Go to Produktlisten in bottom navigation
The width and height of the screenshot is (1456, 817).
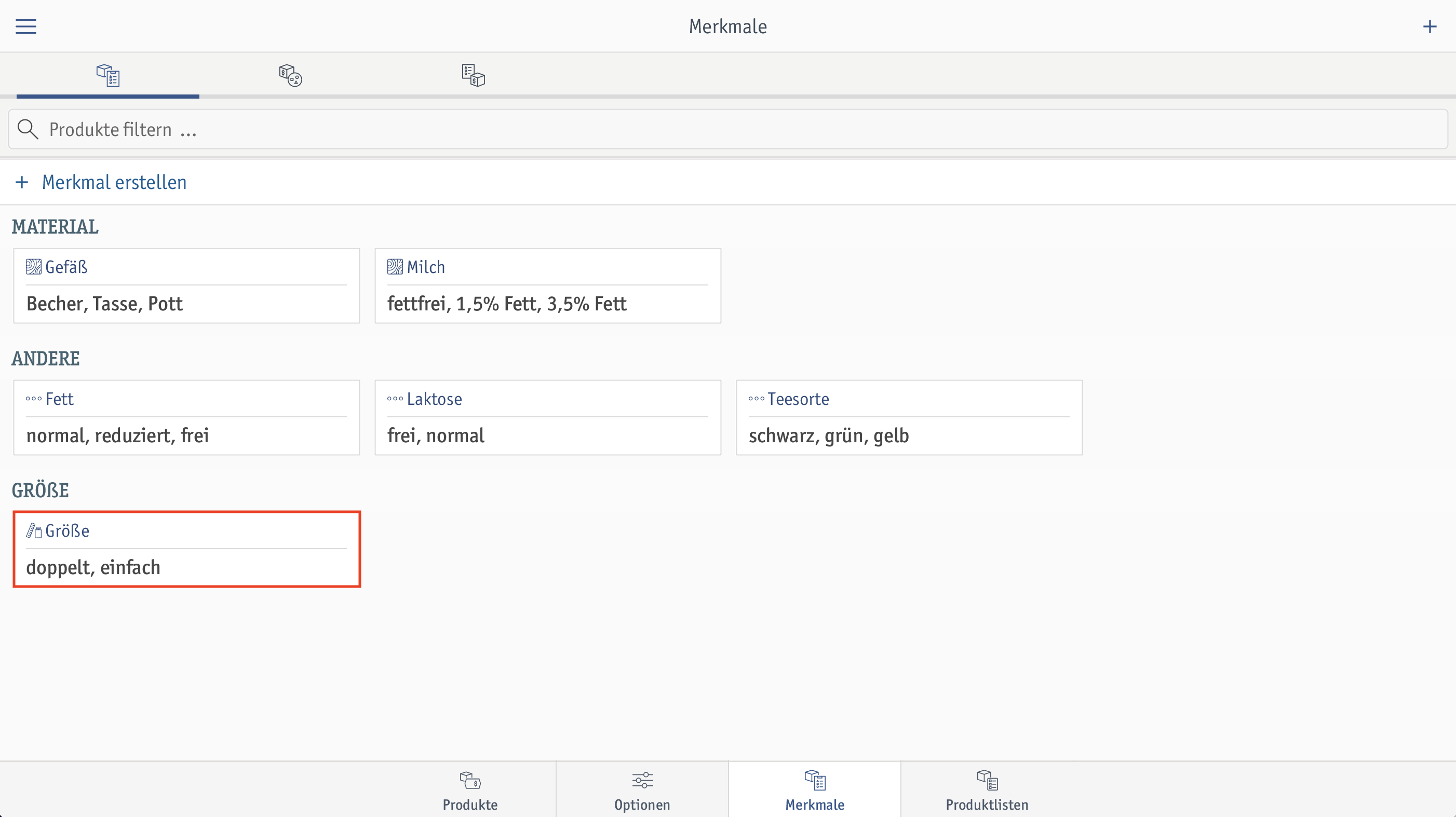(987, 790)
